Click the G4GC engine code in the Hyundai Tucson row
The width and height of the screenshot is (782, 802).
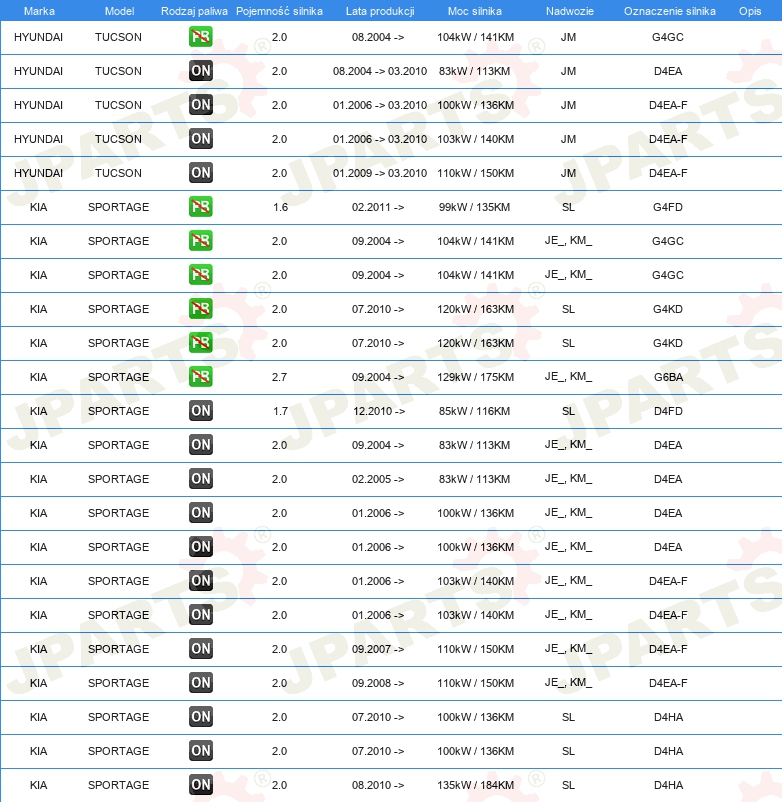(668, 37)
